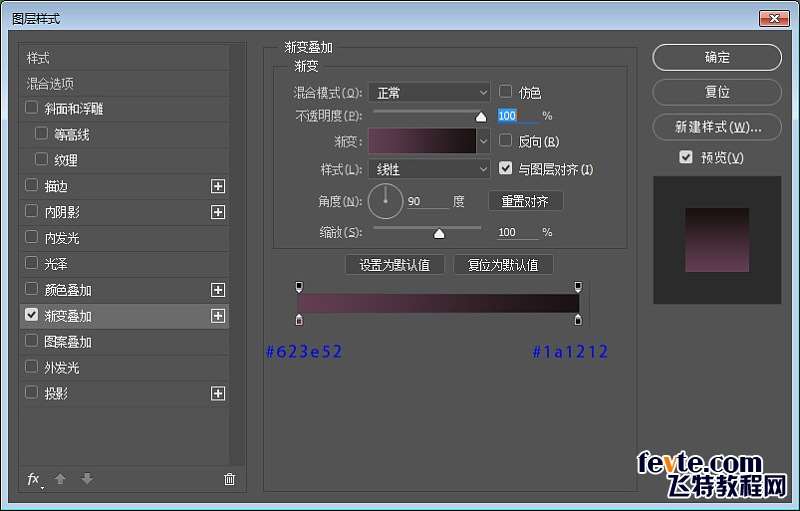Screen dimensions: 800x511
Task: Select 样式 in the left list
Action: coord(38,58)
